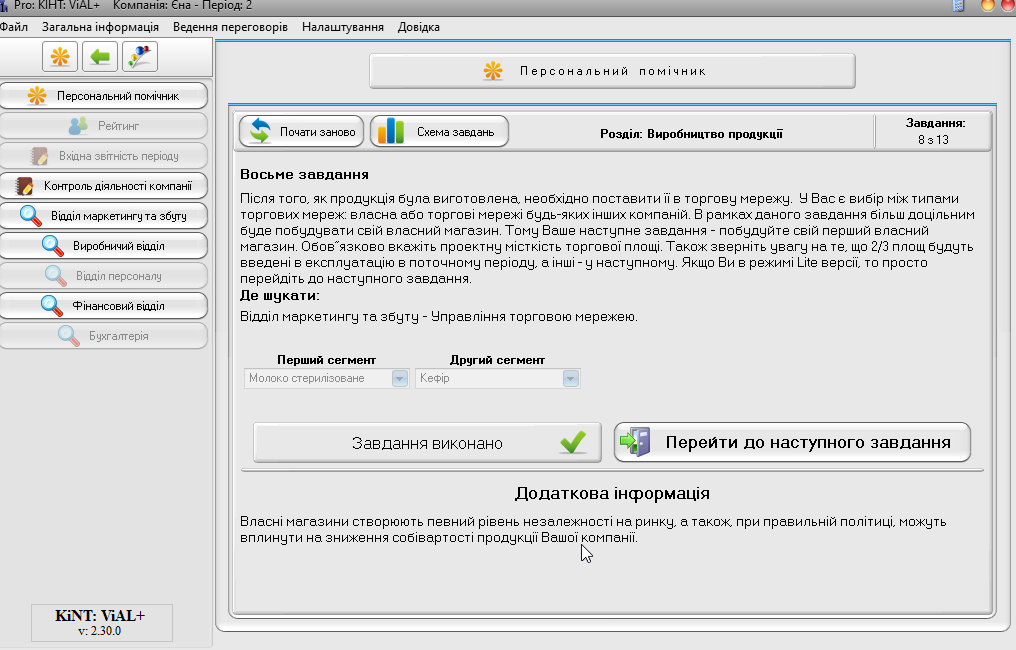The image size is (1016, 650).
Task: Click the window close button
Action: tap(1009, 6)
